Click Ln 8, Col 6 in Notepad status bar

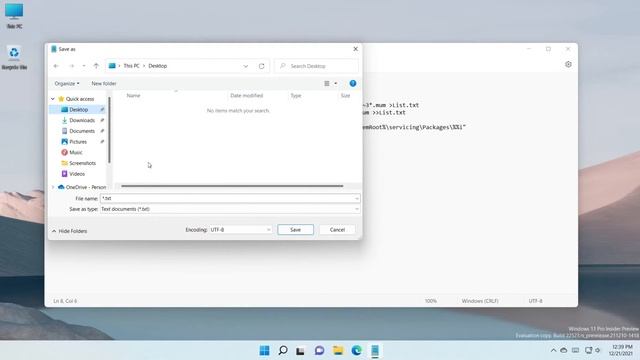click(x=65, y=301)
